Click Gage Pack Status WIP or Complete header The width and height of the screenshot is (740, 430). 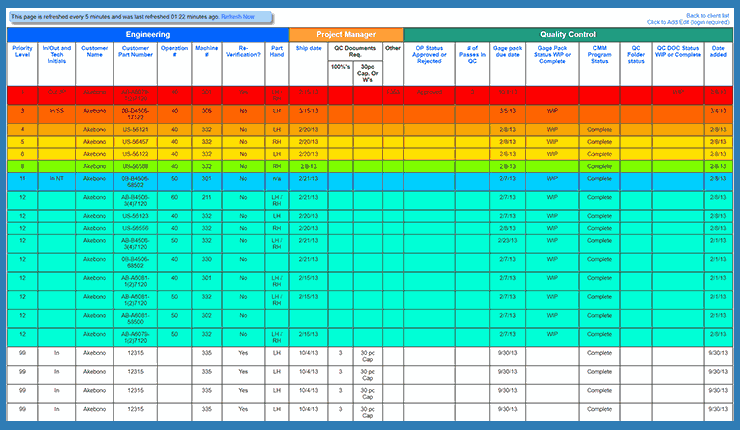tap(552, 55)
